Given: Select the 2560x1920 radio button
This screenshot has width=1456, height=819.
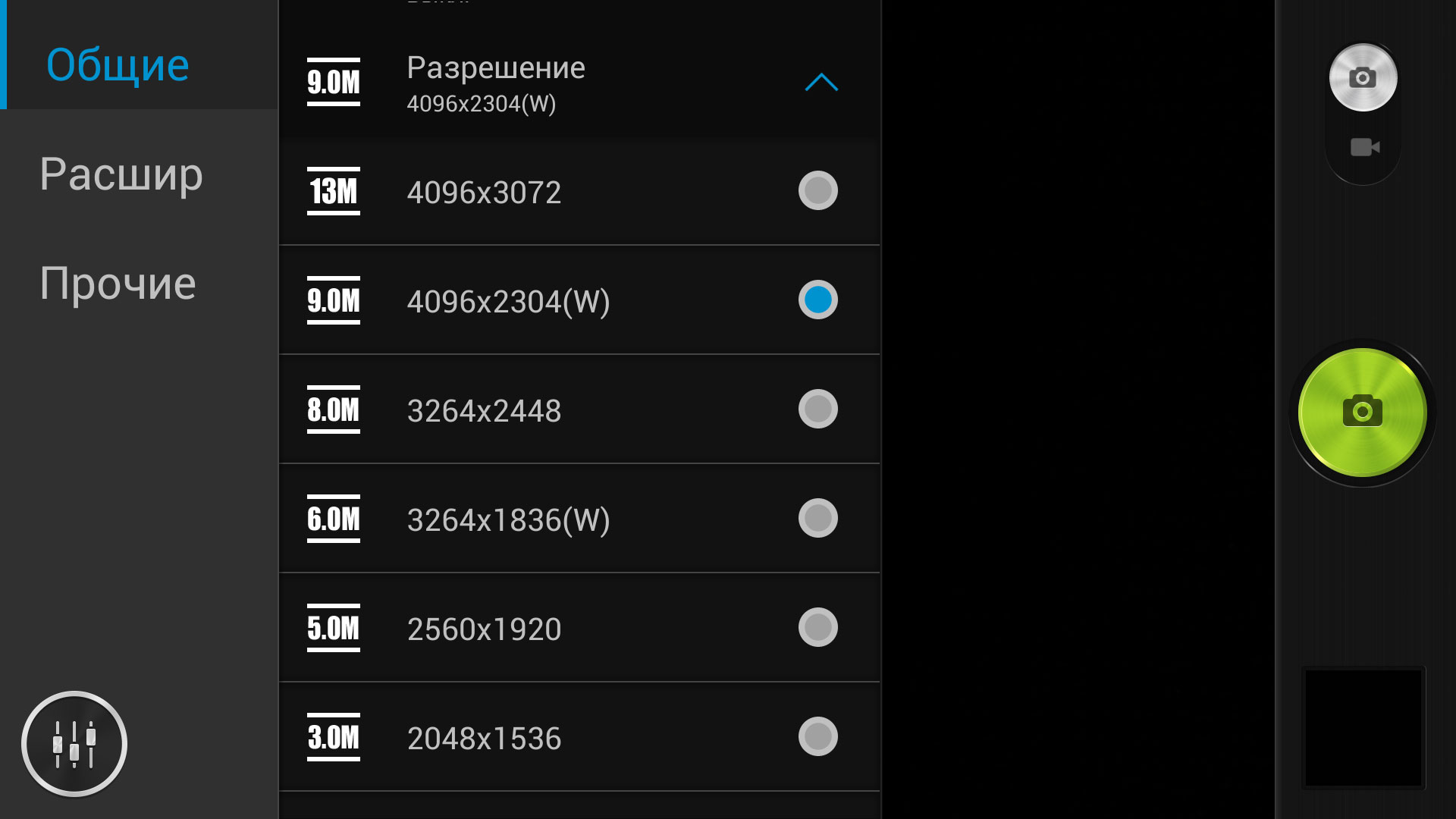Looking at the screenshot, I should point(817,627).
